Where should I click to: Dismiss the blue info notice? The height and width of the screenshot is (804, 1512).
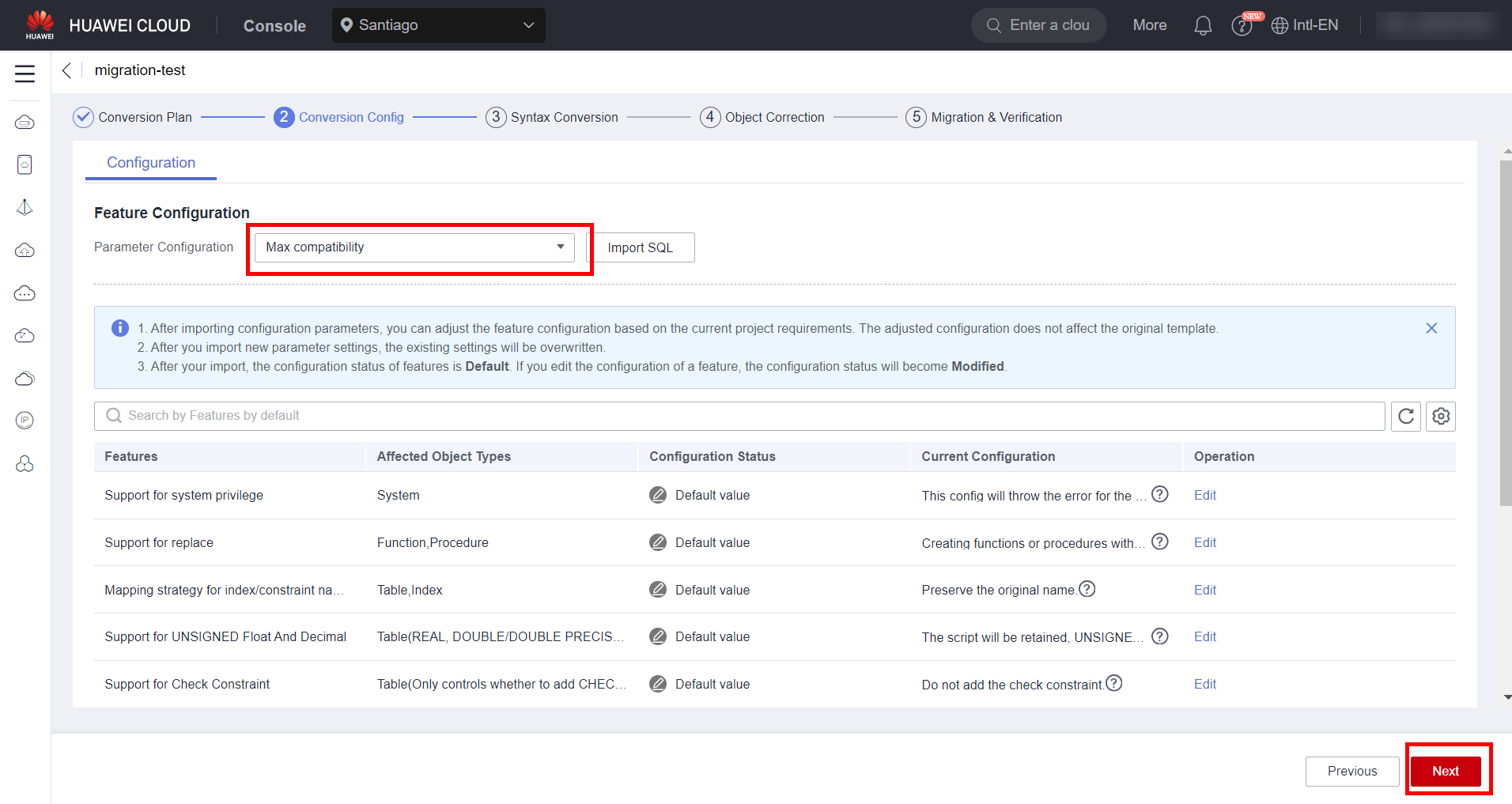tap(1431, 328)
